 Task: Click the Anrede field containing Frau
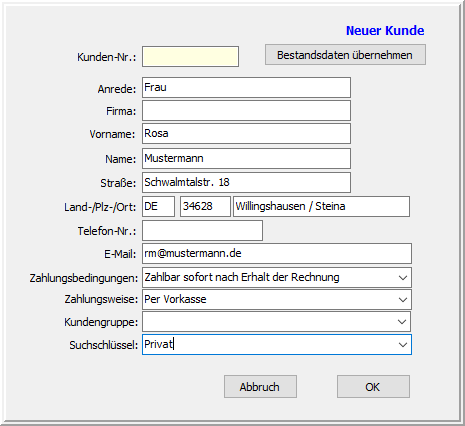(x=246, y=88)
